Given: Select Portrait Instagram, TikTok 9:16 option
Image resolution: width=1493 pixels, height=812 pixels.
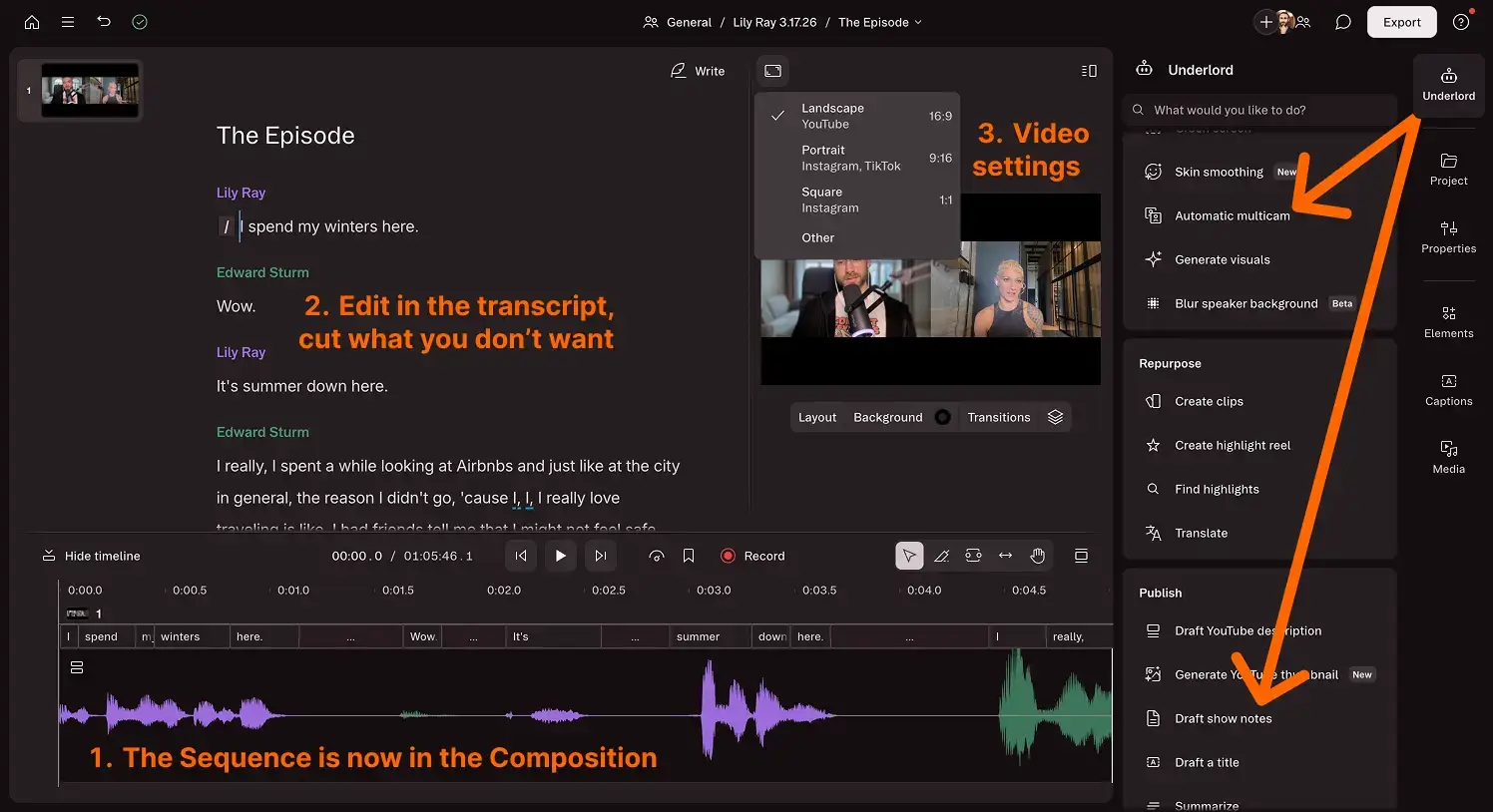Looking at the screenshot, I should pyautogui.click(x=858, y=158).
